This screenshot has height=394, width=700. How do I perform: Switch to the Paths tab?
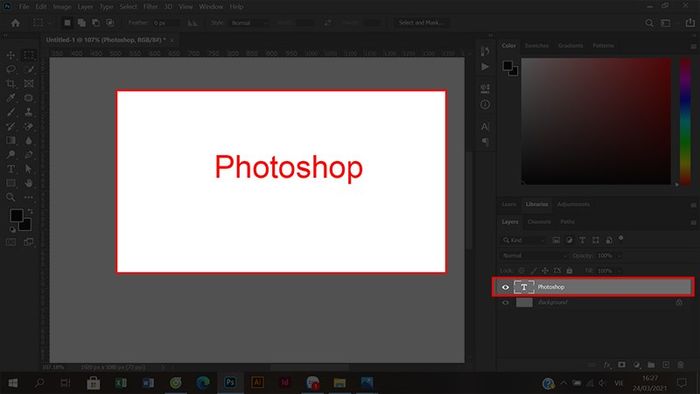pos(567,222)
